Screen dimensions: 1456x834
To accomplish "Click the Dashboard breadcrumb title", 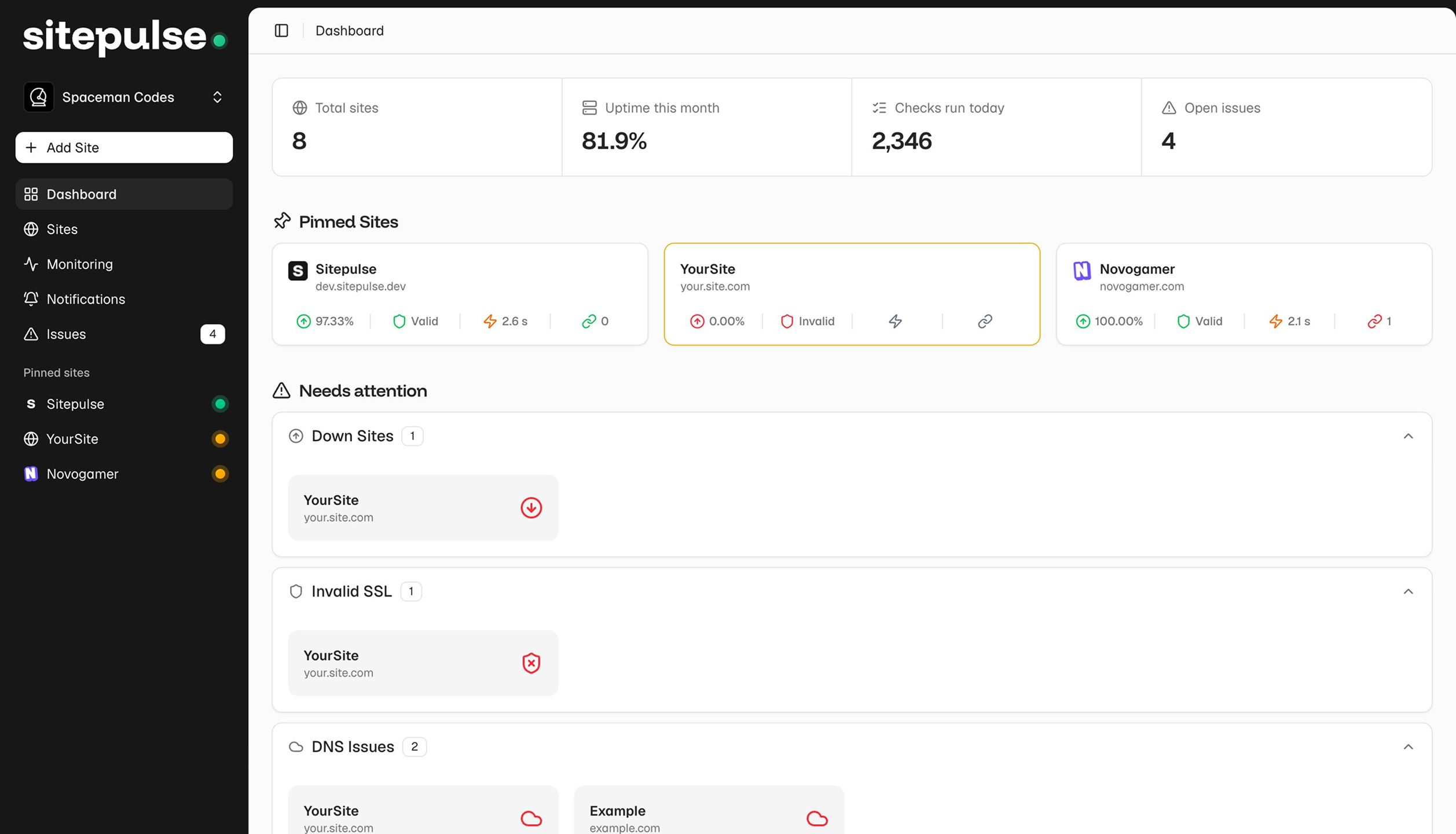I will point(349,31).
